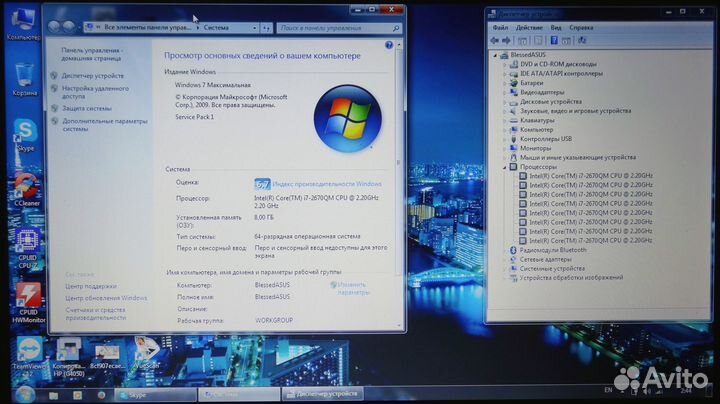
Task: Open Центр поддержки link
Action: click(90, 286)
